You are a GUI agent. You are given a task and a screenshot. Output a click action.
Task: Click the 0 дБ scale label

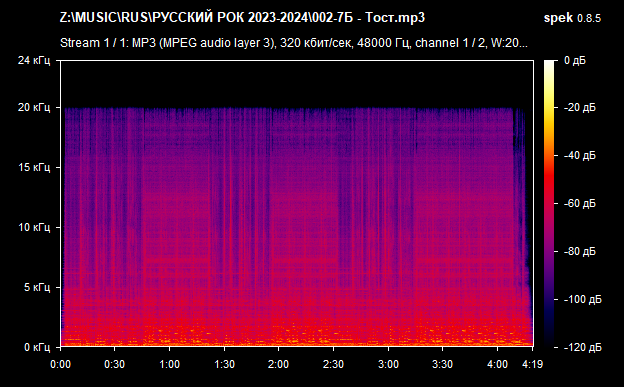(x=575, y=61)
